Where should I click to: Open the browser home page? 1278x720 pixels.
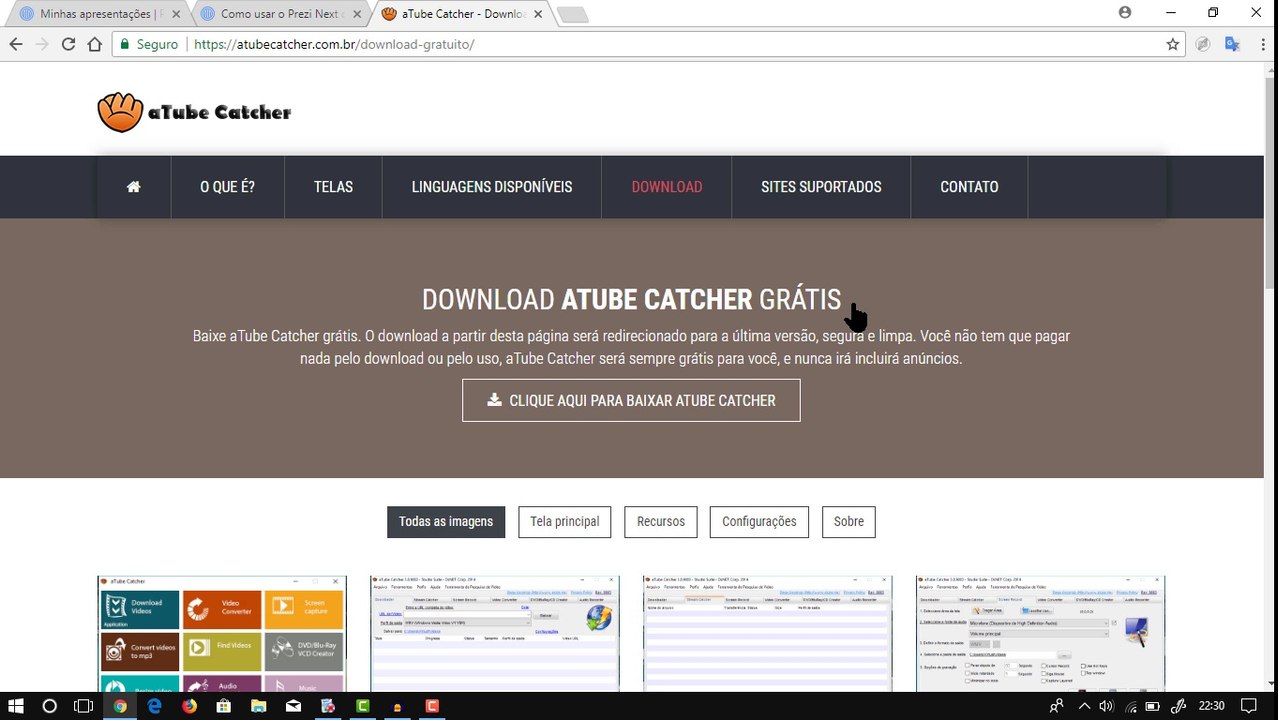tap(94, 44)
